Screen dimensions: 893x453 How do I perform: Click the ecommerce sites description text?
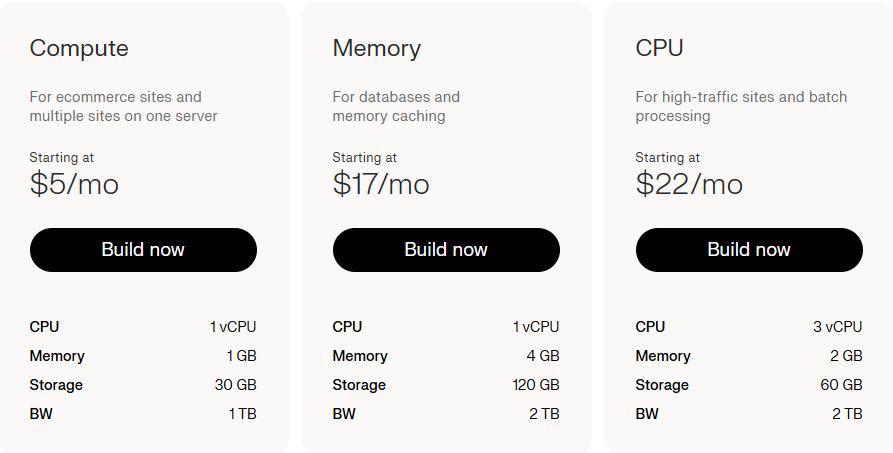[123, 106]
